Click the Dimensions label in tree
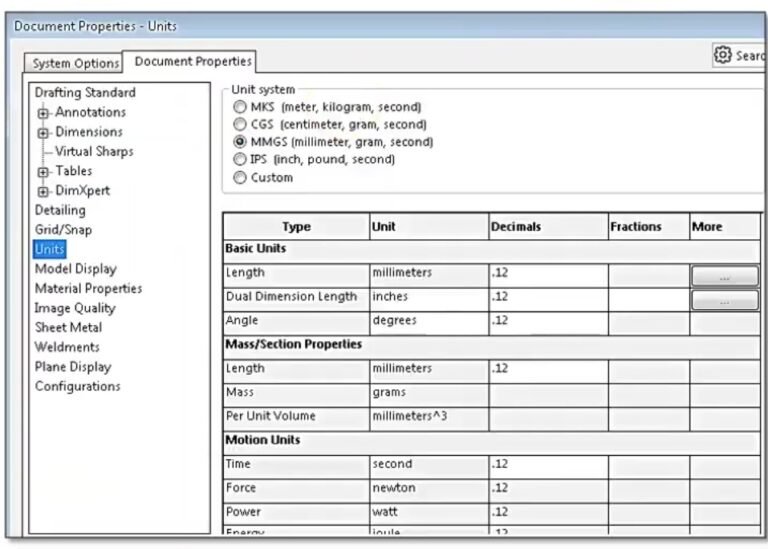Image resolution: width=768 pixels, height=549 pixels. [89, 132]
